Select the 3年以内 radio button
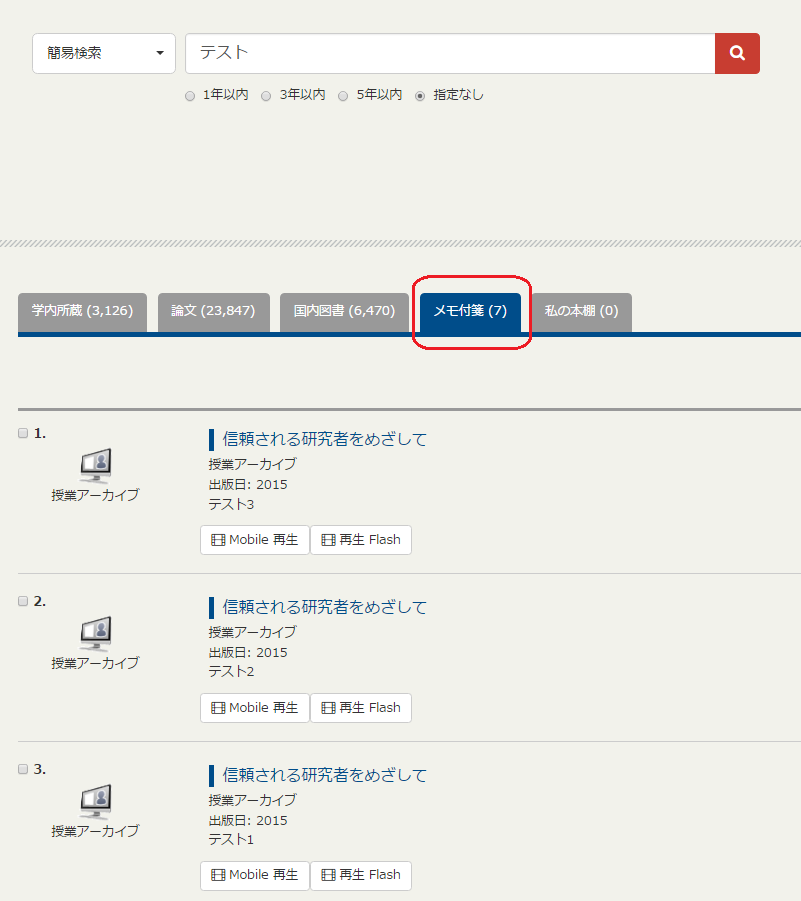 coord(266,96)
